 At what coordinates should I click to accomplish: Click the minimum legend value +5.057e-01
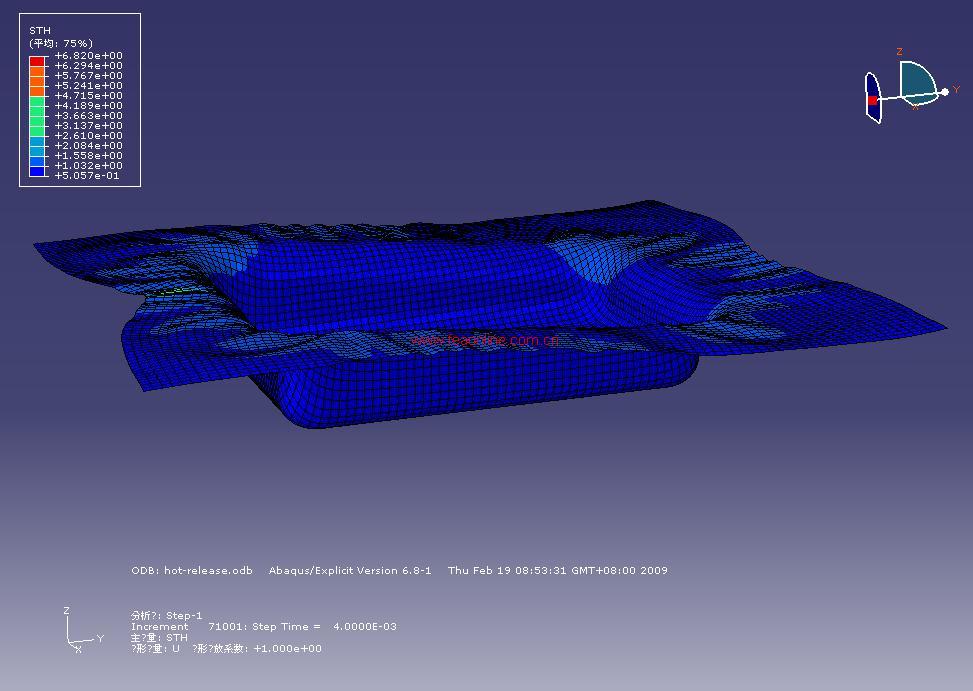tap(88, 176)
